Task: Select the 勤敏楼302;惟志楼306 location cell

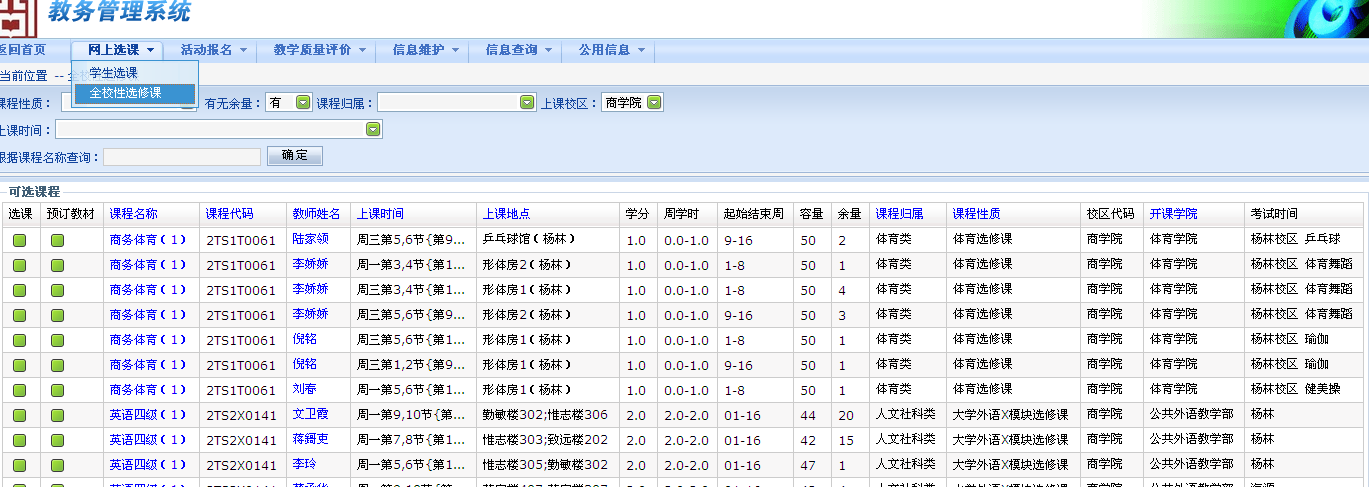Action: pos(547,415)
